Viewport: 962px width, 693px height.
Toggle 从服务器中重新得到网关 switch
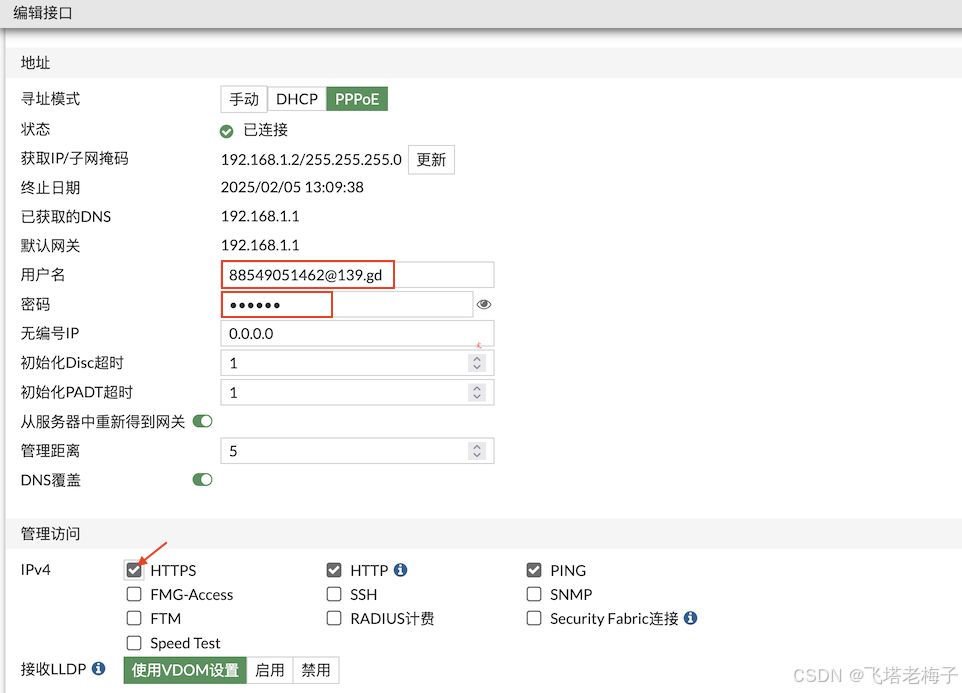pos(202,421)
